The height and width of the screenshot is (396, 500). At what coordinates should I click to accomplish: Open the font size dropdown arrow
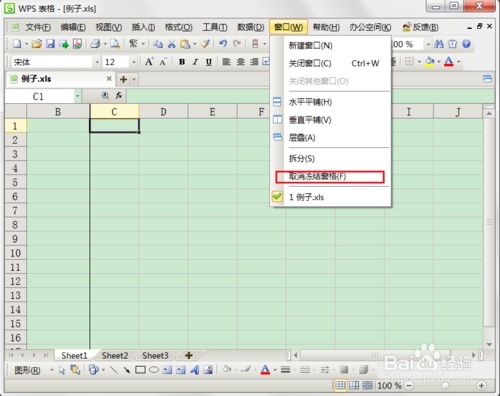(x=134, y=62)
